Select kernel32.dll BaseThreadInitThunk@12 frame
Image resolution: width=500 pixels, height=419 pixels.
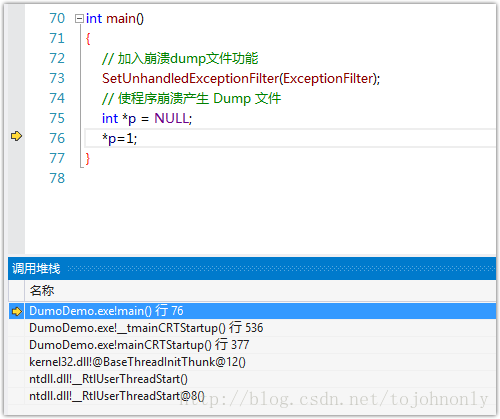252,362
